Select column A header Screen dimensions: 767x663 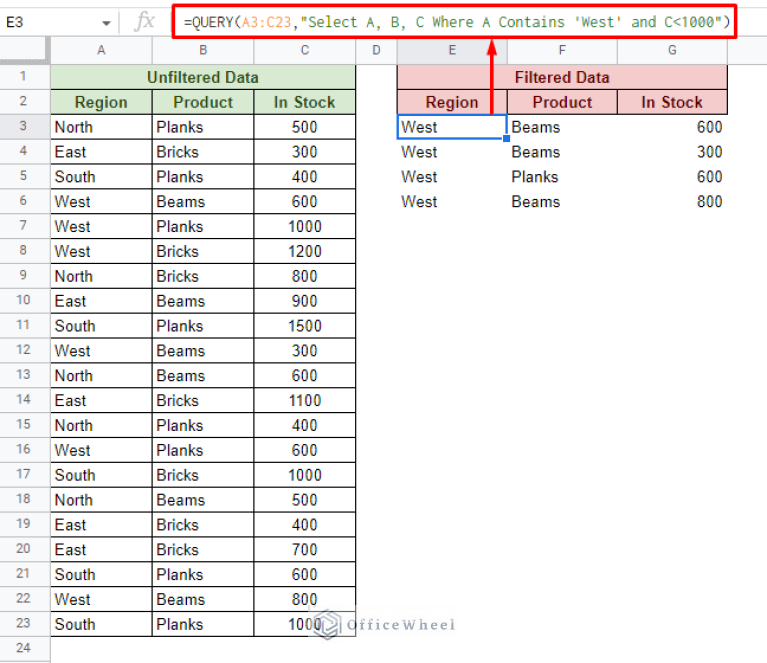point(101,50)
